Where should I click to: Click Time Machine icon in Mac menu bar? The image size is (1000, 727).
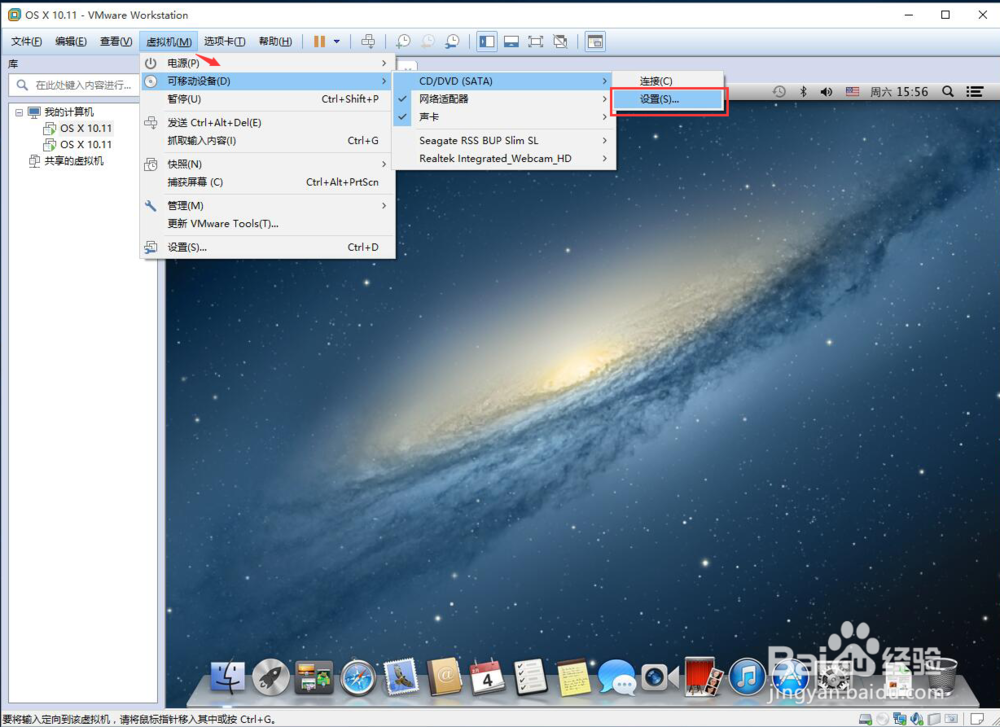[779, 92]
